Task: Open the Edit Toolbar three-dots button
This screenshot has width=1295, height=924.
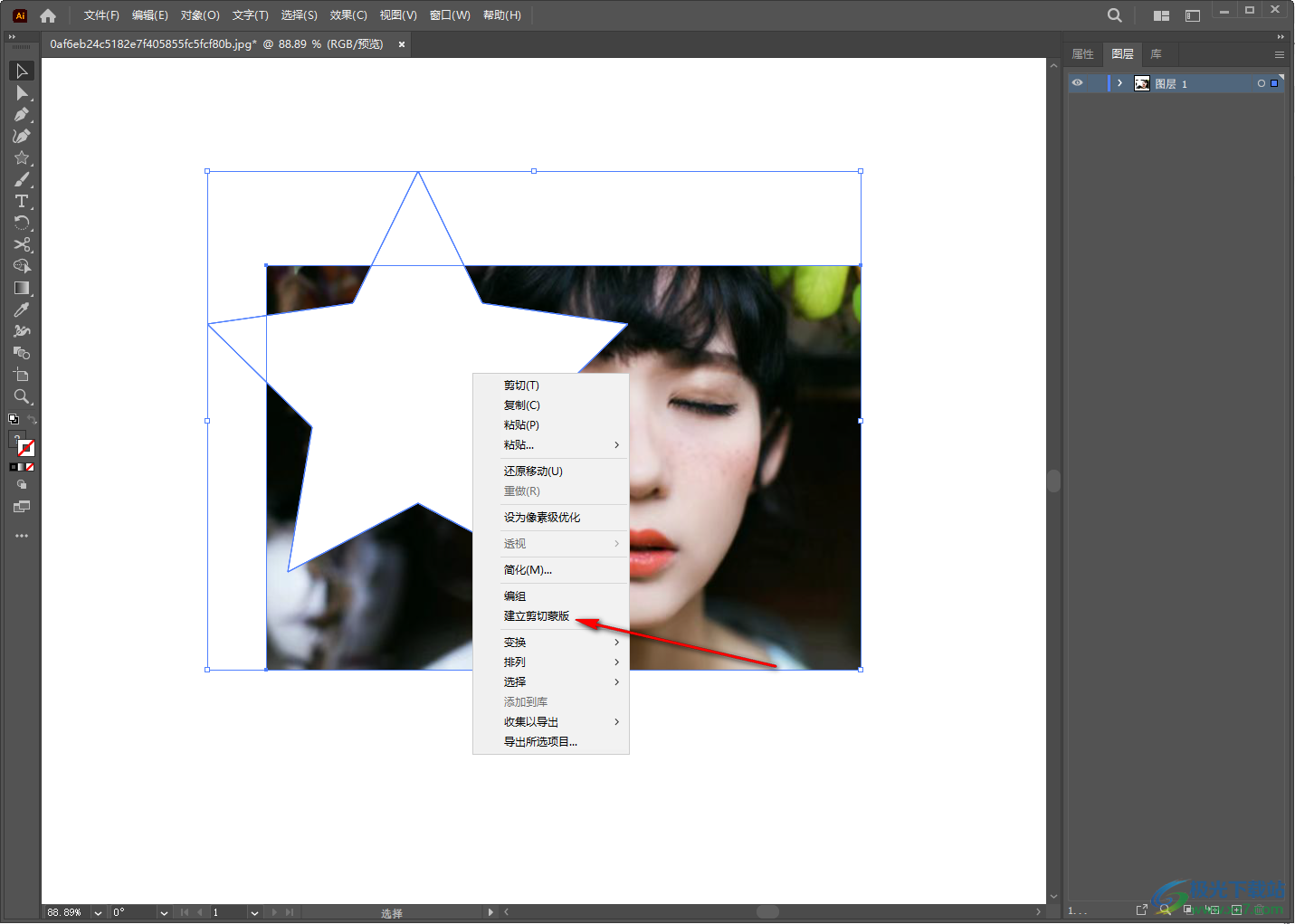Action: point(22,536)
